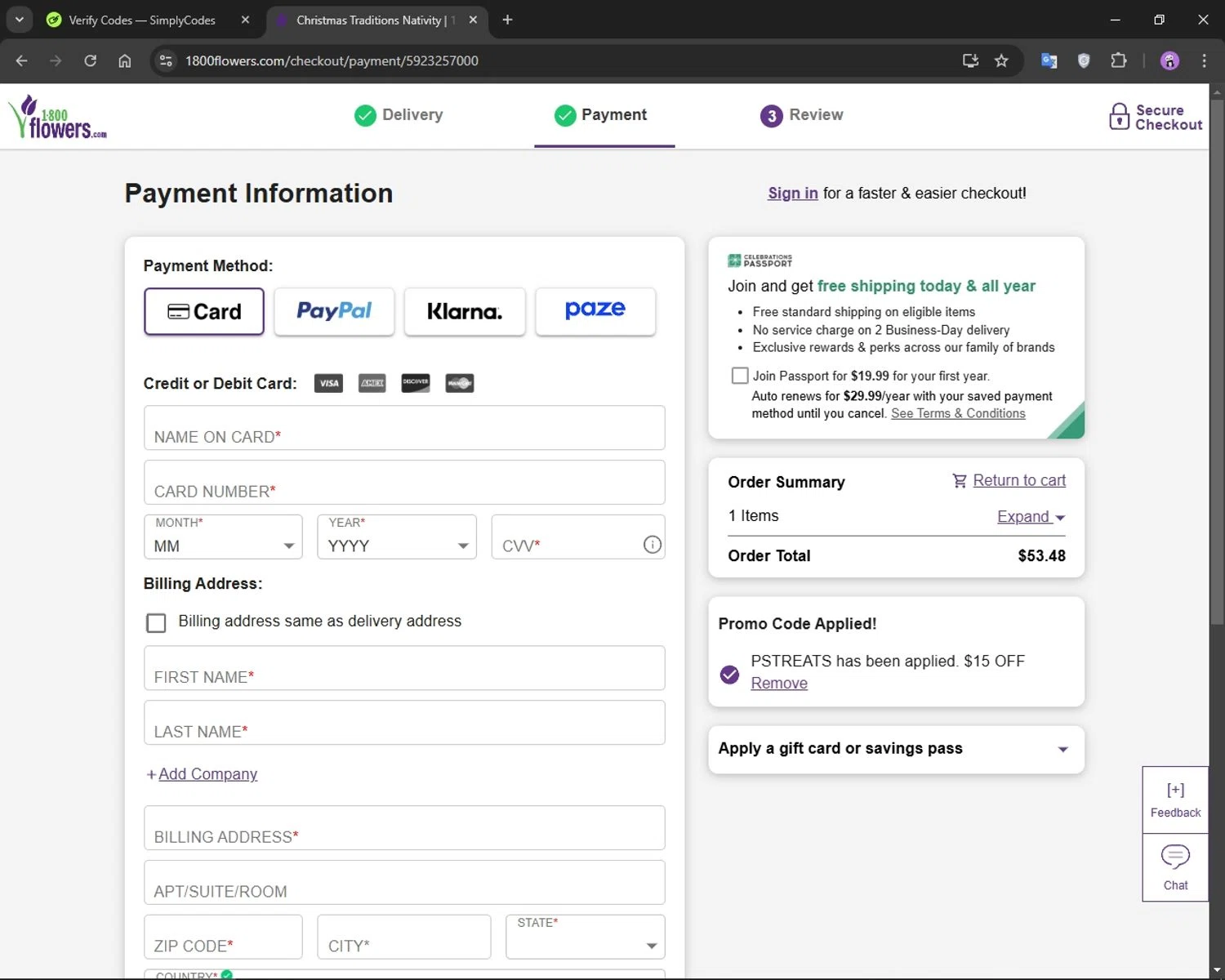Select the Card payment method
This screenshot has width=1225, height=980.
204,311
